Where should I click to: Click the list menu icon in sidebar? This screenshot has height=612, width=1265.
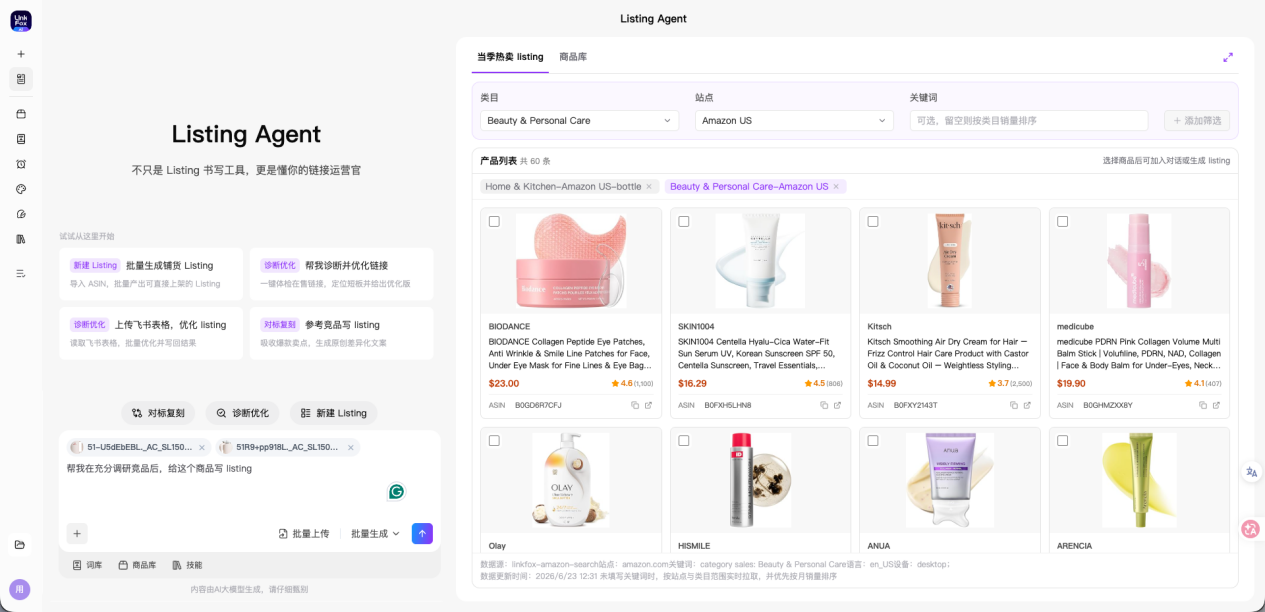coord(21,273)
